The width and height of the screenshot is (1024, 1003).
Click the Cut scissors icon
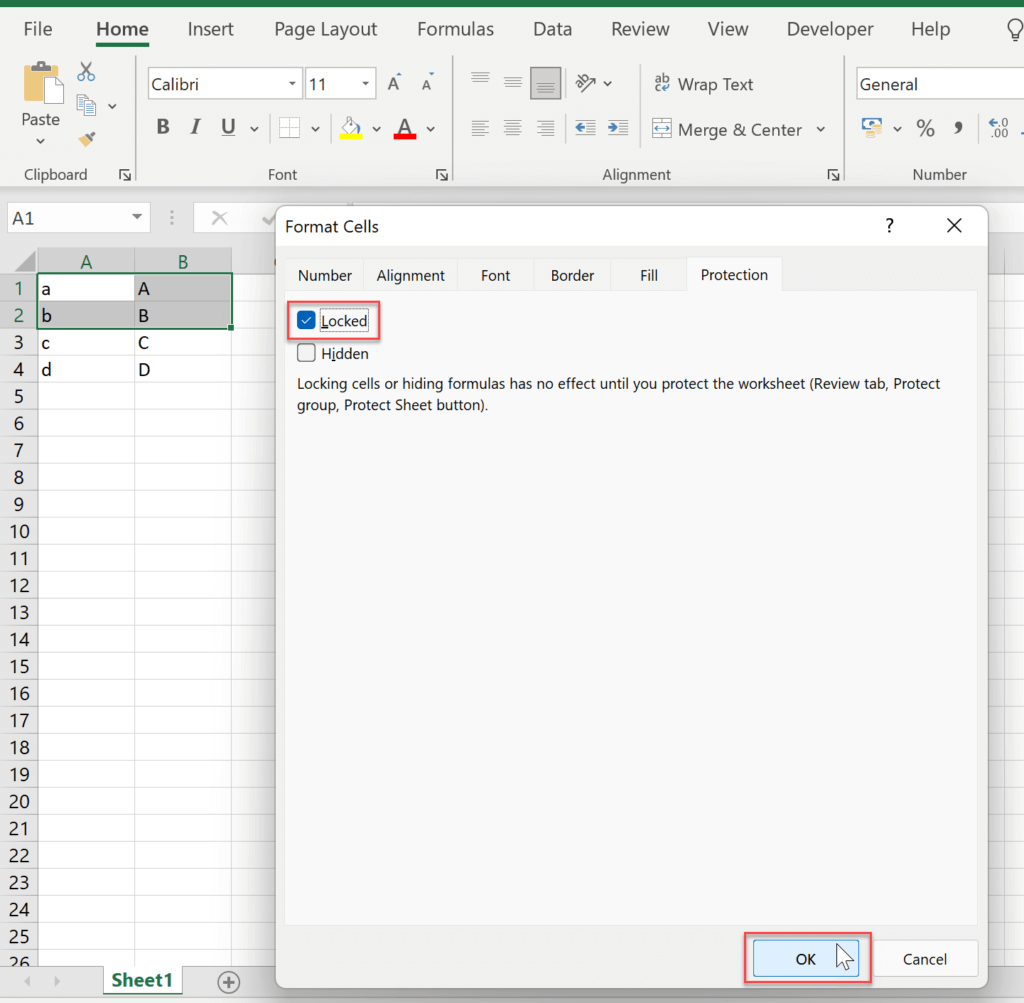(x=86, y=72)
